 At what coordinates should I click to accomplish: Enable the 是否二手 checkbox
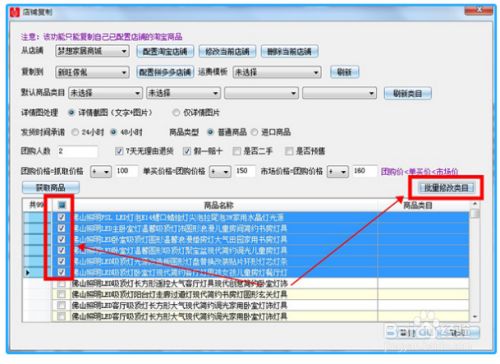tap(237, 151)
